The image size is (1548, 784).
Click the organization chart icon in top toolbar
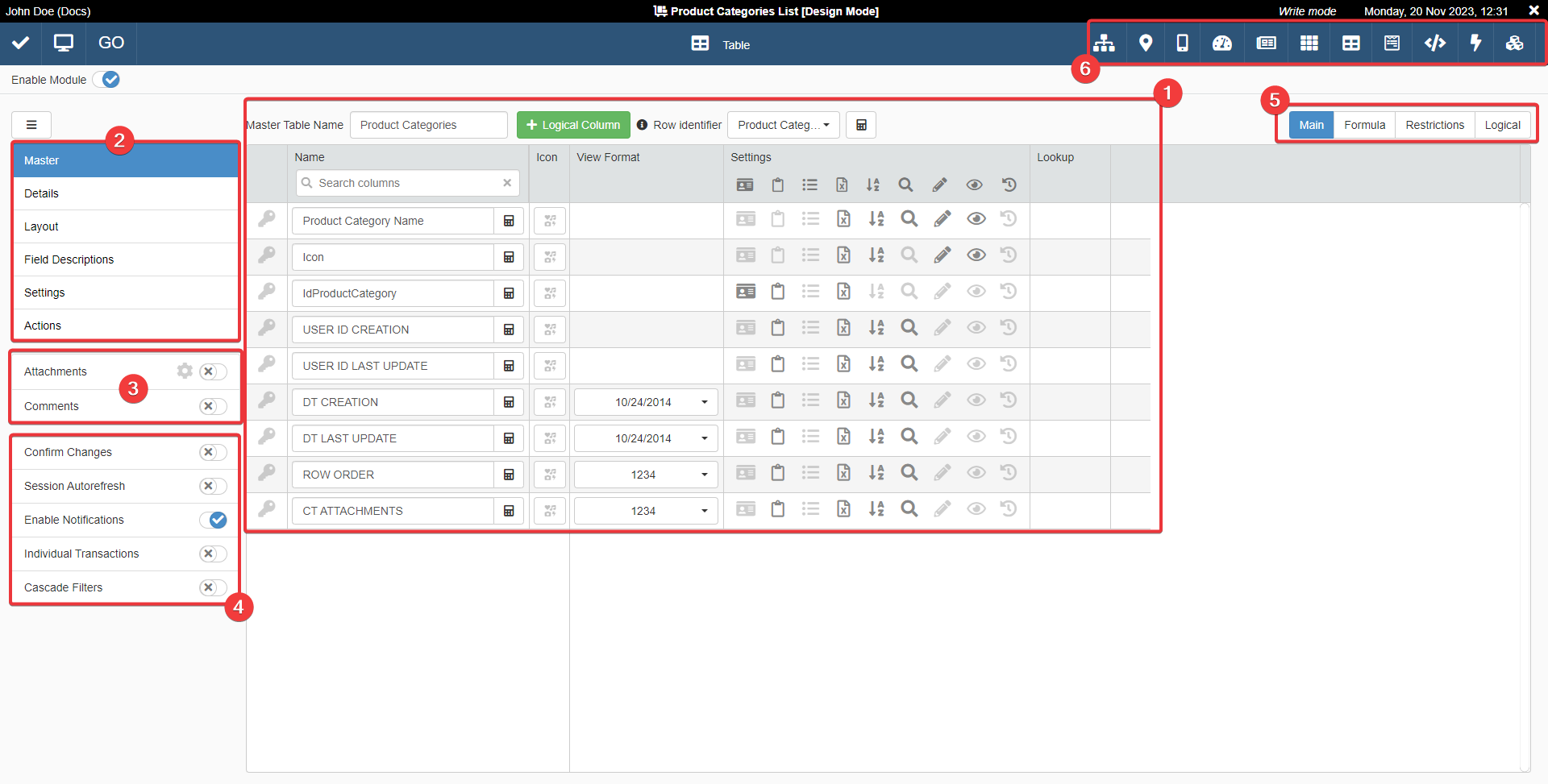1104,44
